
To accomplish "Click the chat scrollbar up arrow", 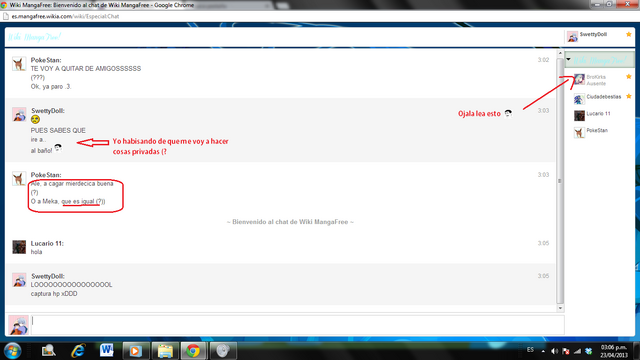I will 560,53.
